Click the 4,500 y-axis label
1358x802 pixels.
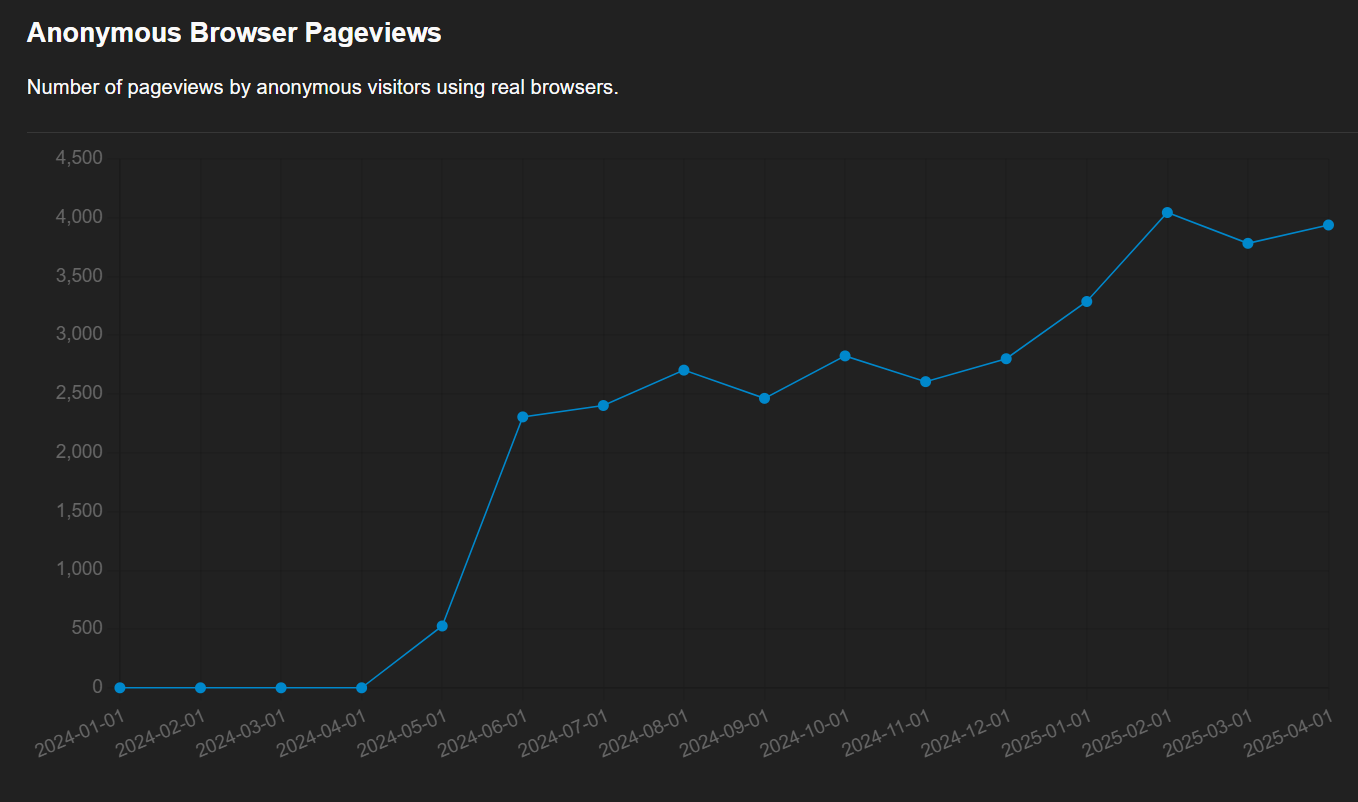(79, 158)
